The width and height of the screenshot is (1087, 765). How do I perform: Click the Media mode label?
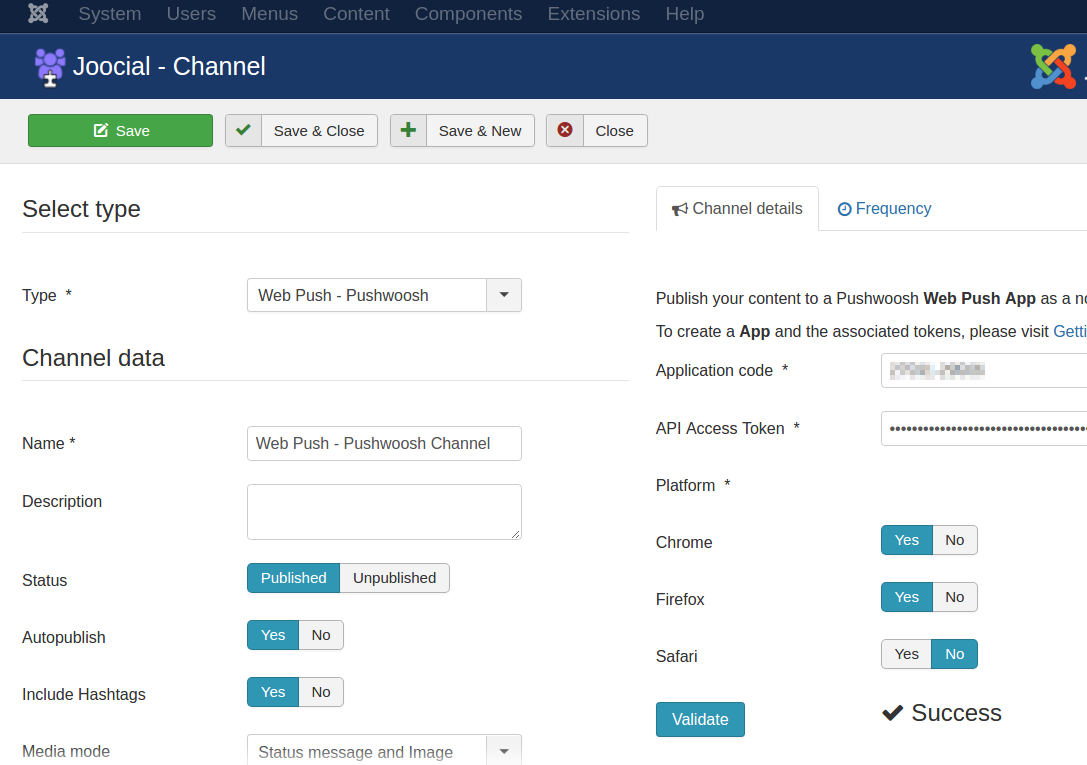tap(66, 751)
